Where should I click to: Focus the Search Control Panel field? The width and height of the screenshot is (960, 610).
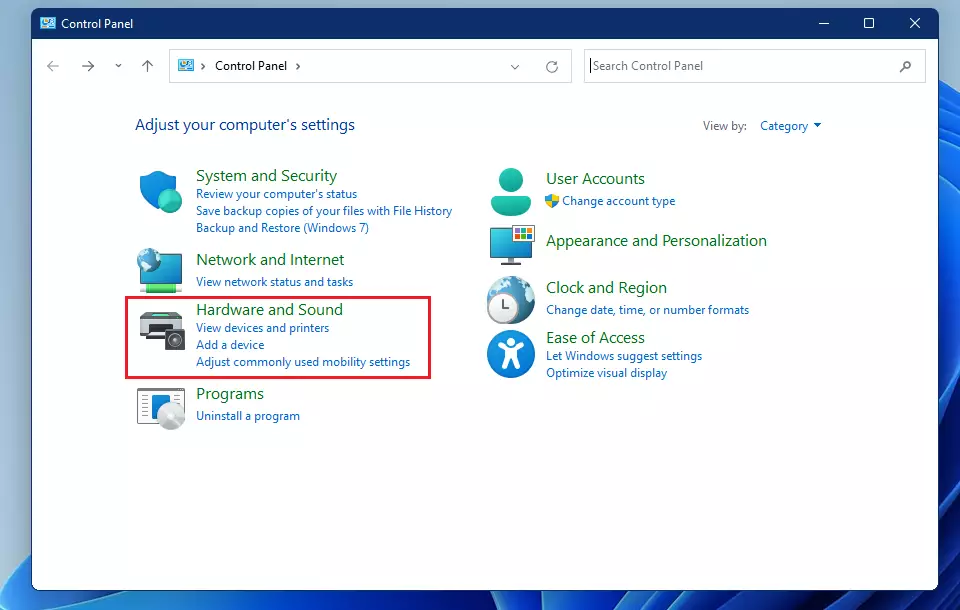coord(754,66)
